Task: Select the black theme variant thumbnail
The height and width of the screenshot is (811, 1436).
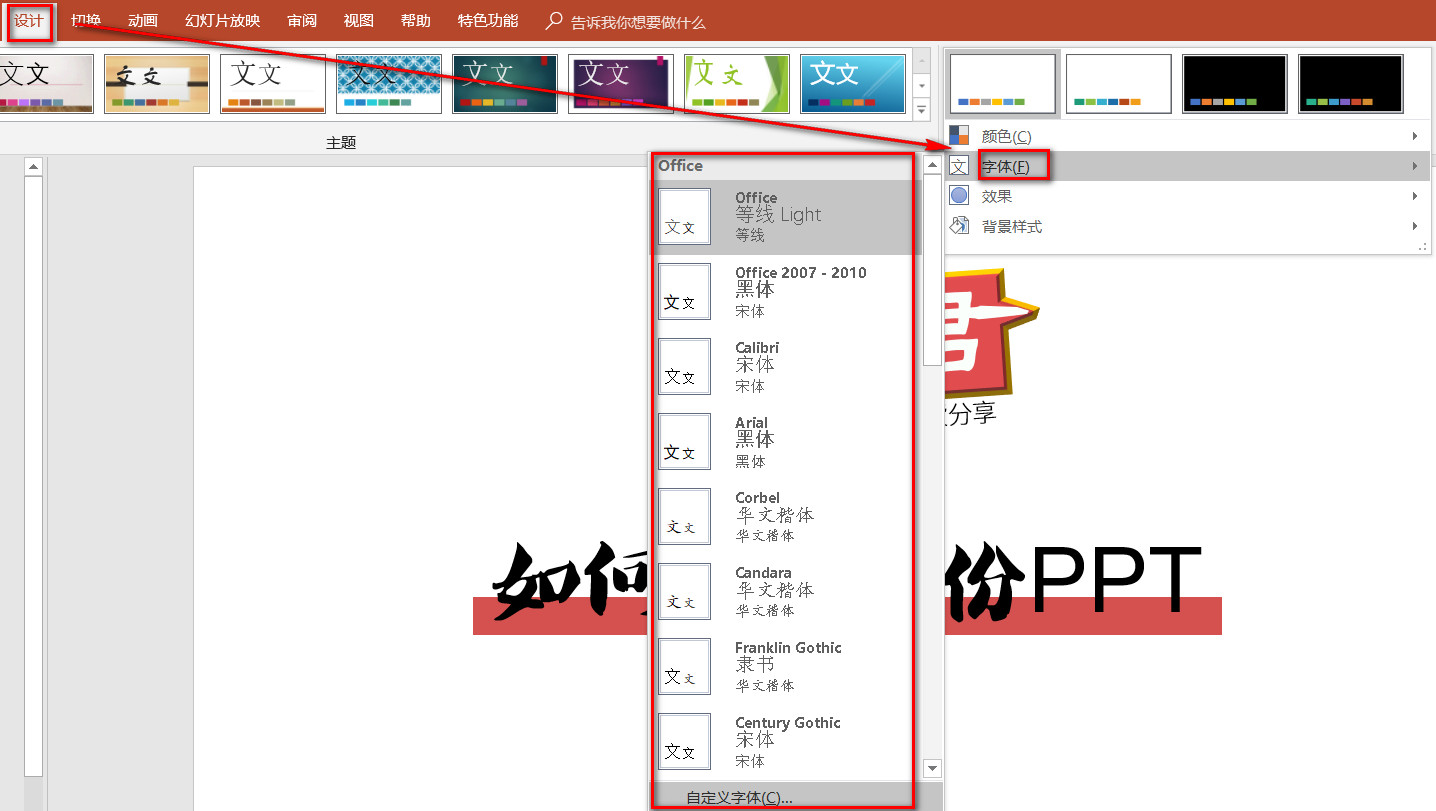Action: pos(1234,83)
